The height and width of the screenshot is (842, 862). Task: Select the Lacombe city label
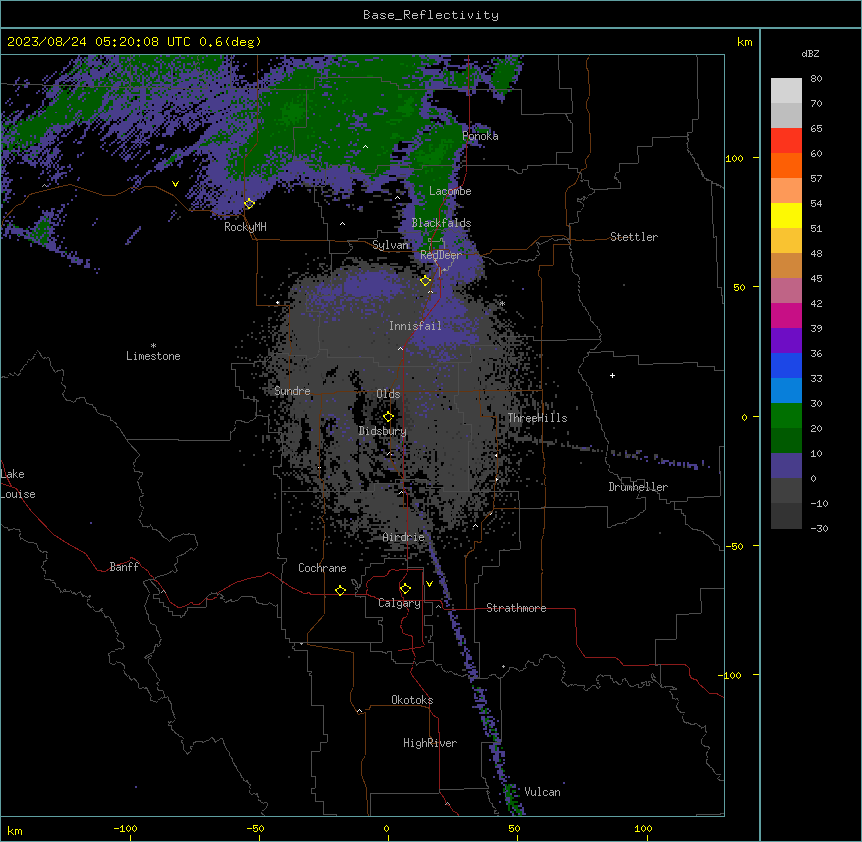[450, 191]
